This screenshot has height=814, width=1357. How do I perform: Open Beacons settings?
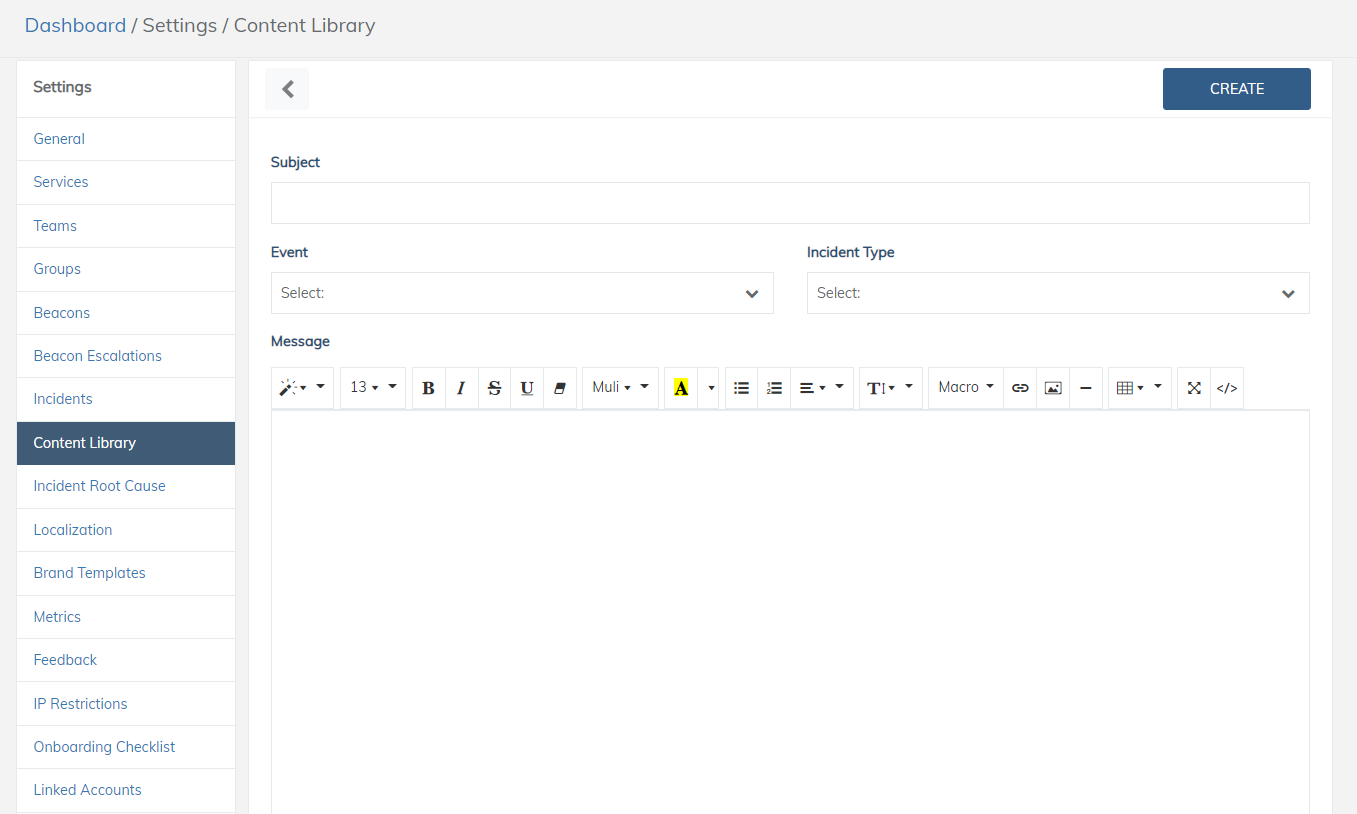(126, 313)
